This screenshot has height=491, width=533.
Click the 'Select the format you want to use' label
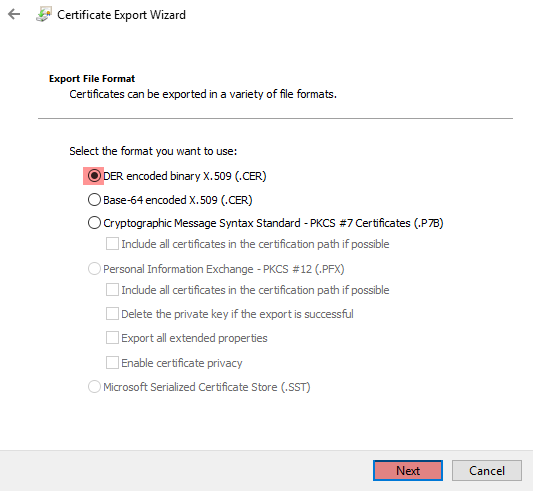153,151
